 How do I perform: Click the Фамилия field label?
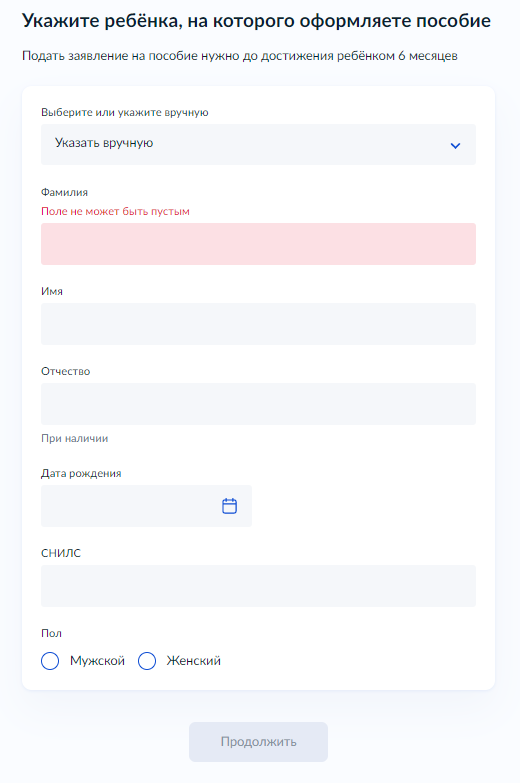(64, 192)
